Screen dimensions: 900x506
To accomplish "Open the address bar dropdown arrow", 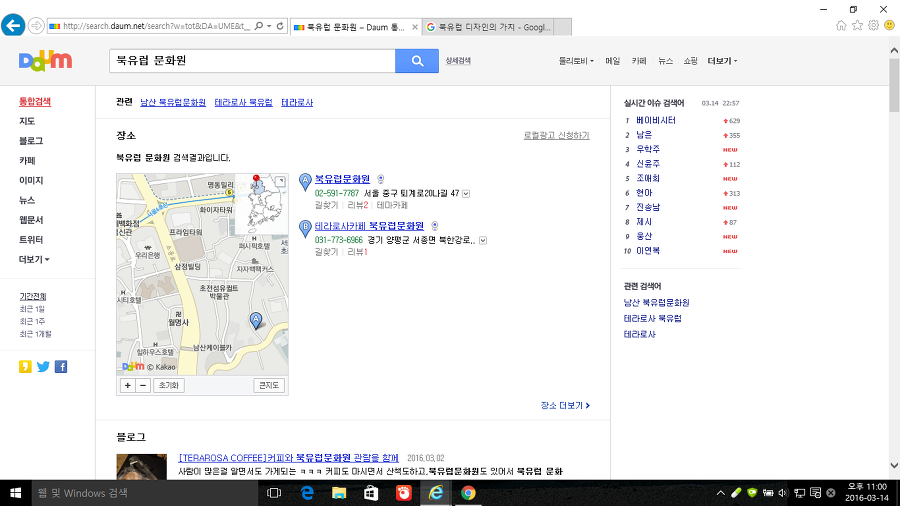I will 269,26.
